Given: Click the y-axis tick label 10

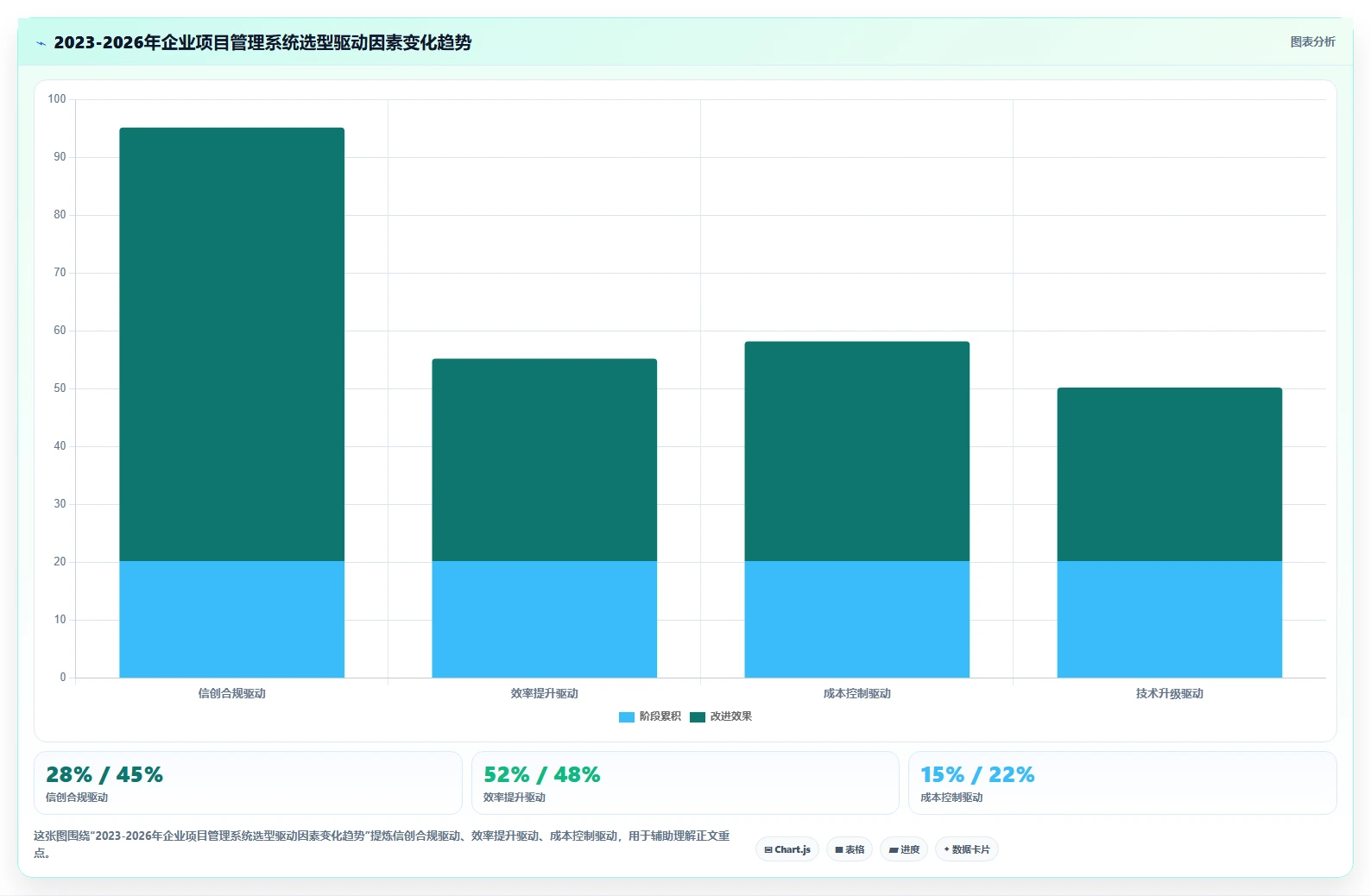Looking at the screenshot, I should pyautogui.click(x=60, y=620).
